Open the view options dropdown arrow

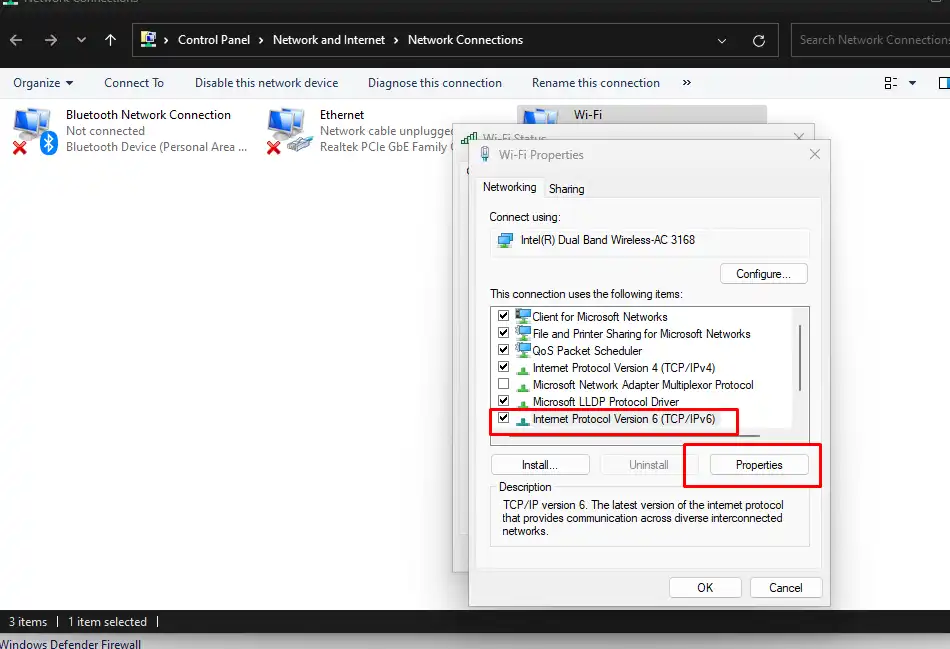click(x=912, y=83)
